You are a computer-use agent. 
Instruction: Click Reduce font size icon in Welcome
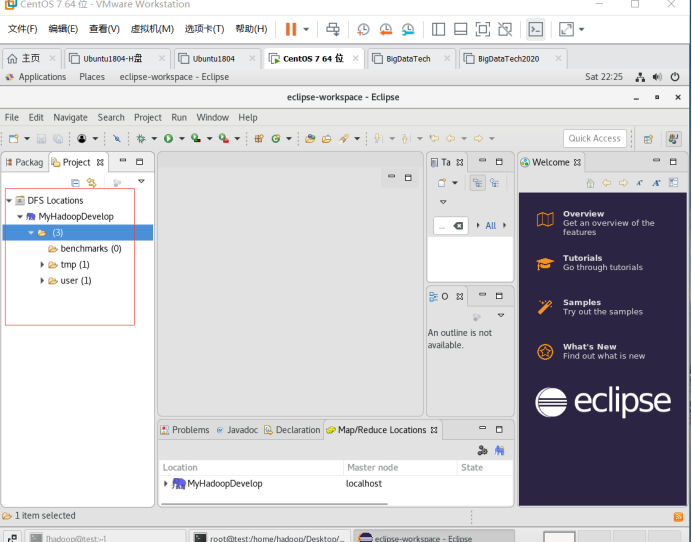click(x=639, y=183)
